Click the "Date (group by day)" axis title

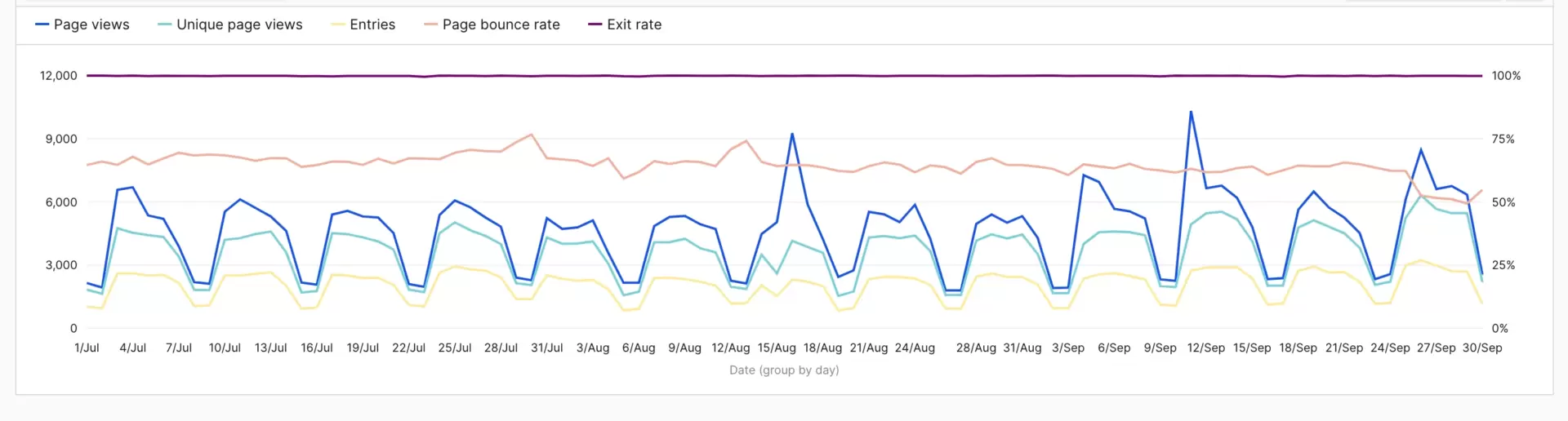coord(784,370)
